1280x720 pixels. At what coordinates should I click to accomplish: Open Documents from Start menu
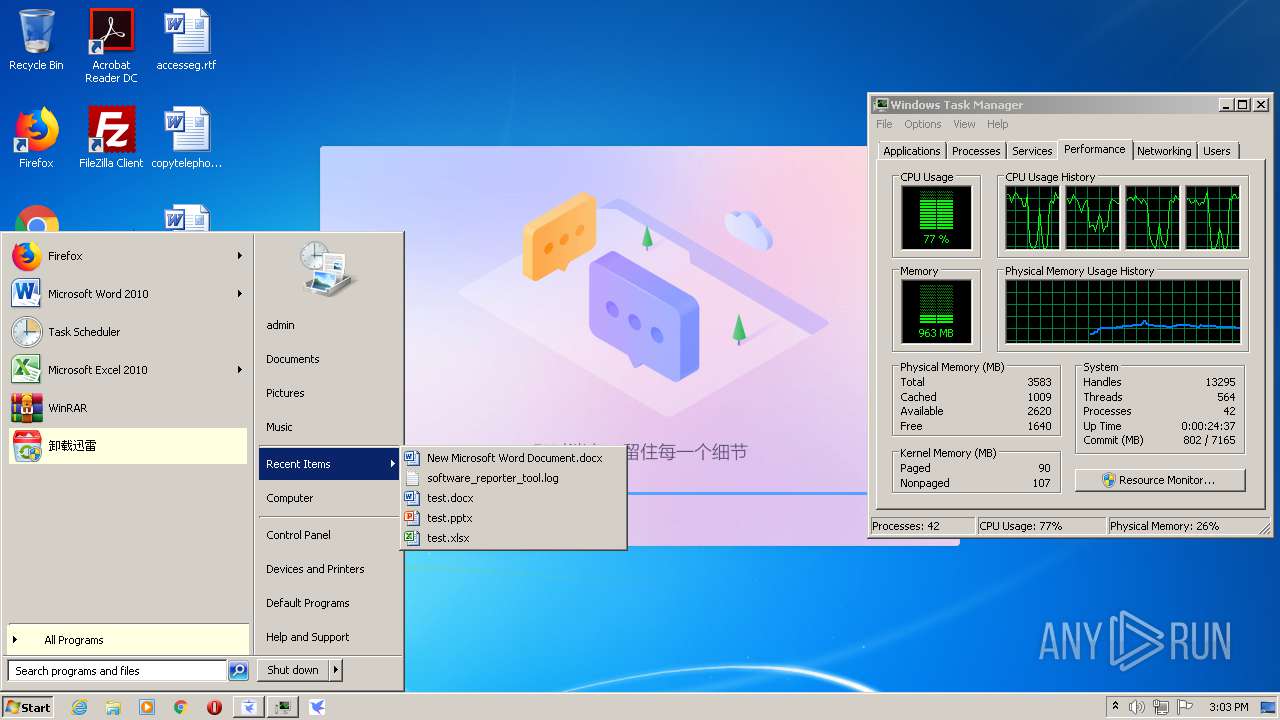pos(329,359)
